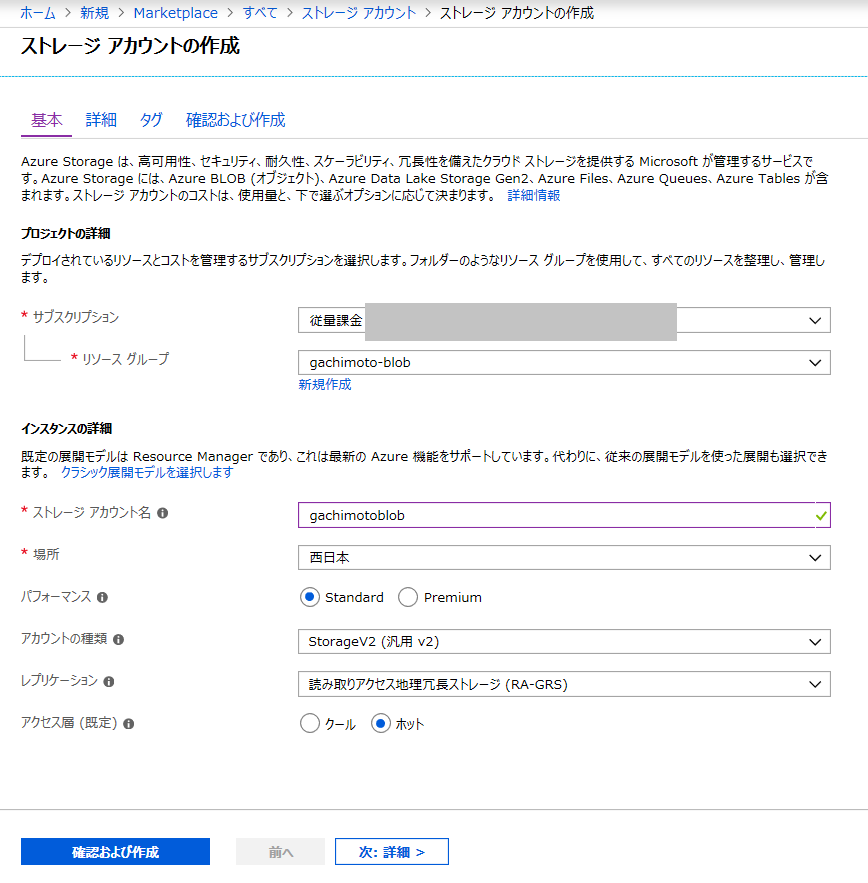Open the アカウントの種類 info tooltip
The image size is (868, 883).
click(x=119, y=641)
